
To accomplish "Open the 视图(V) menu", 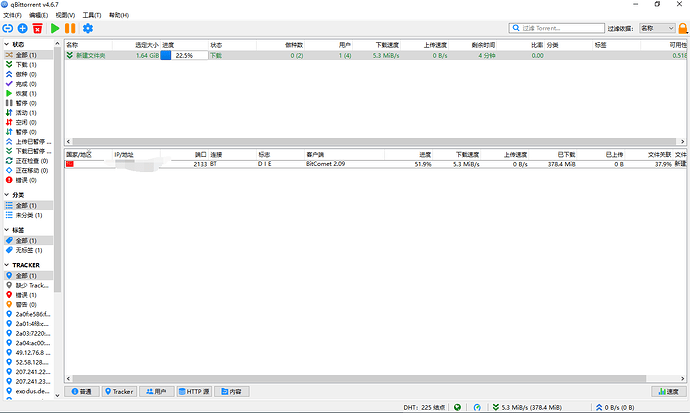I will pyautogui.click(x=64, y=16).
